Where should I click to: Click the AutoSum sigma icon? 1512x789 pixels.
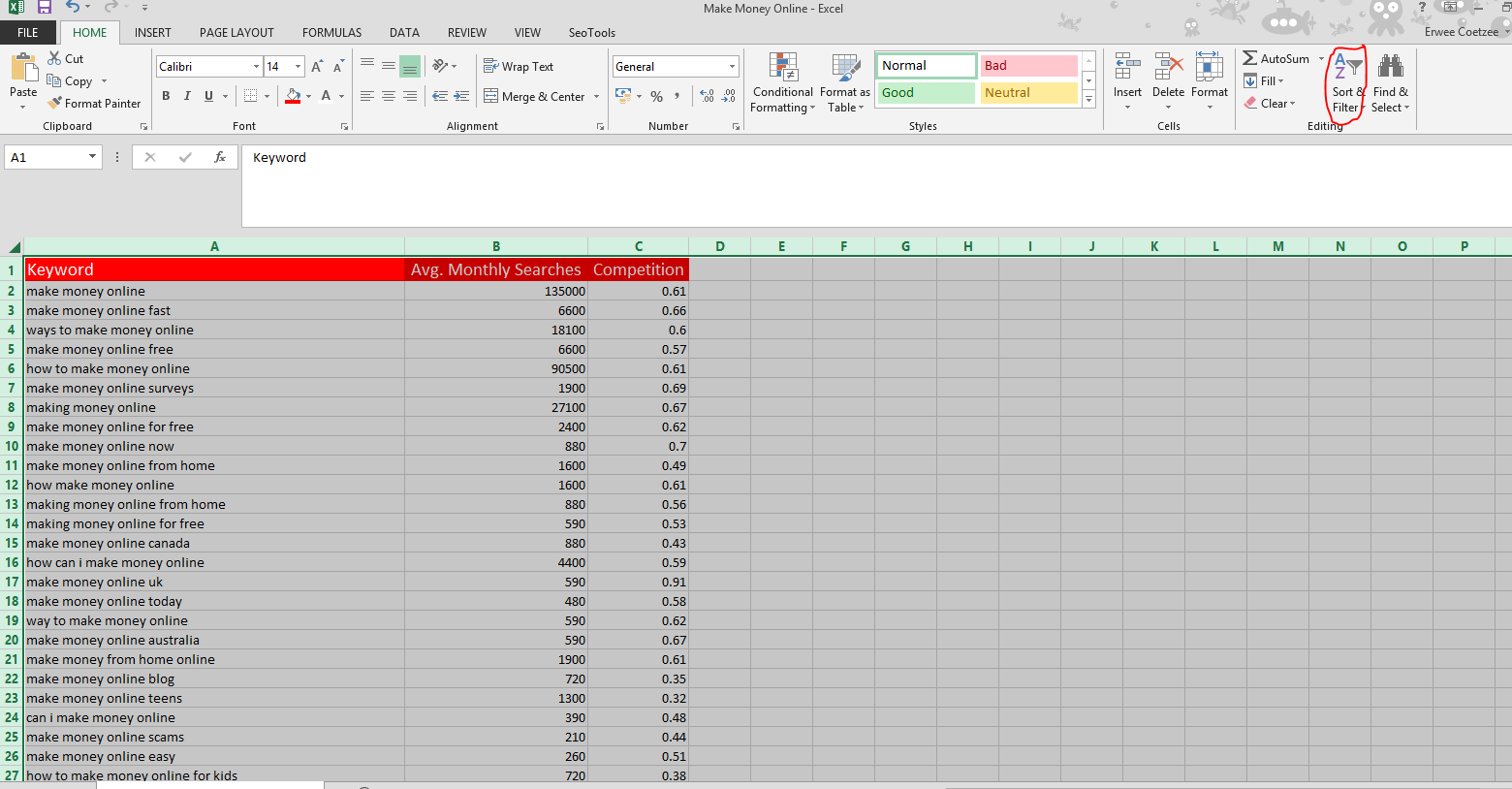tap(1250, 59)
